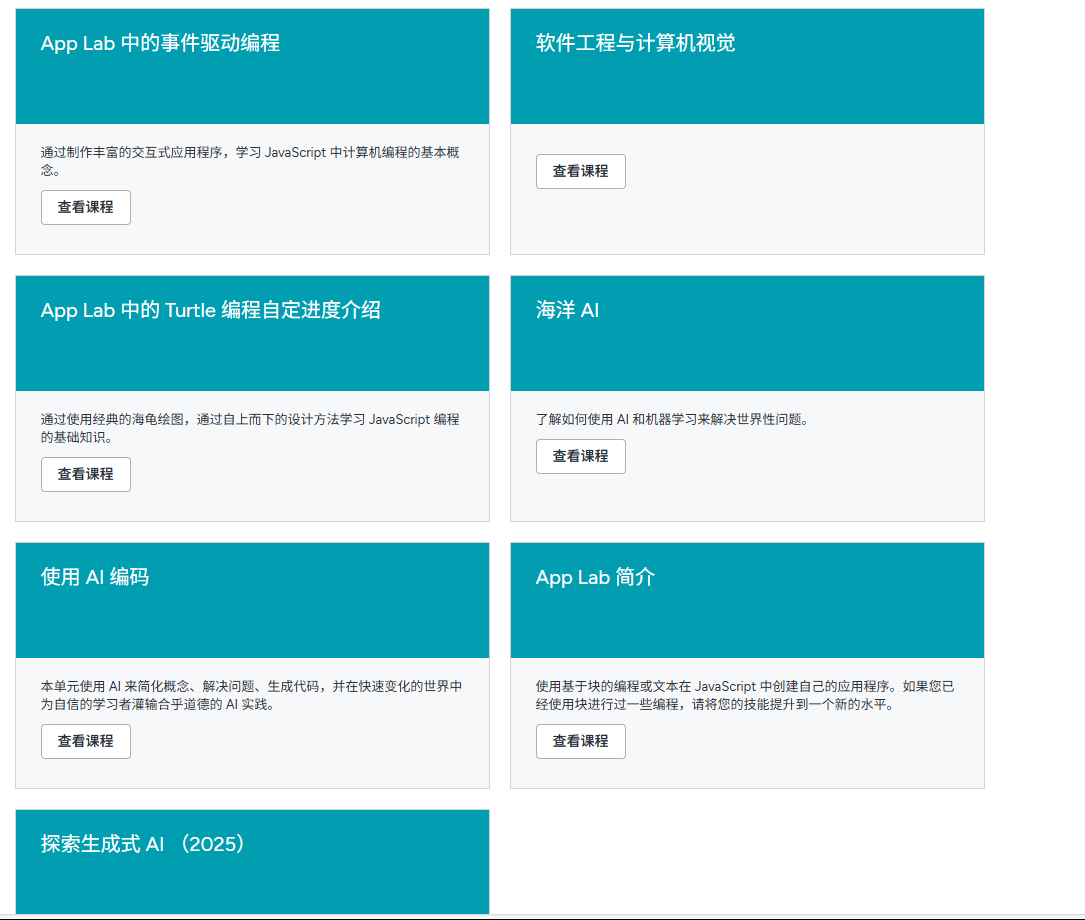The width and height of the screenshot is (1085, 920).
Task: Click description 本单元使用 AI 来简化概念
Action: click(x=251, y=695)
